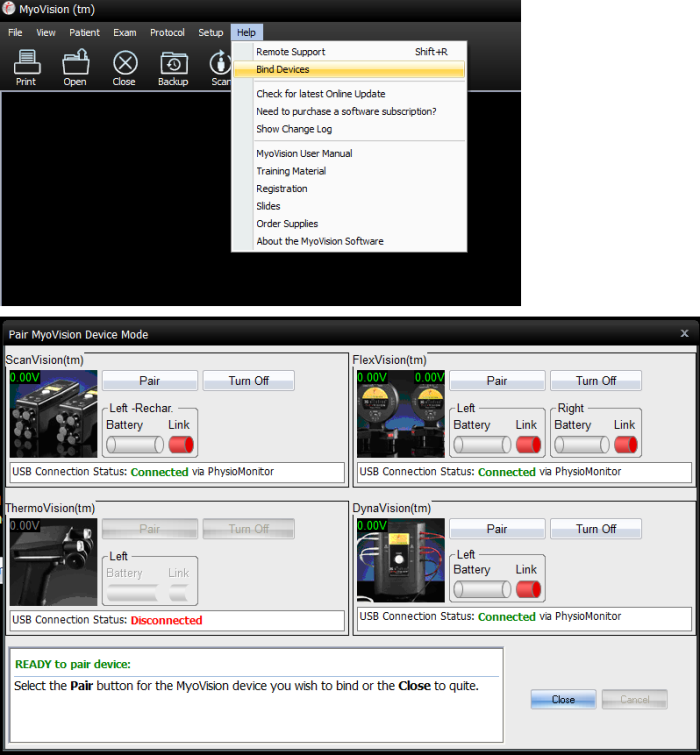
Task: Click FlexVision USB Connected status text
Action: click(x=506, y=472)
